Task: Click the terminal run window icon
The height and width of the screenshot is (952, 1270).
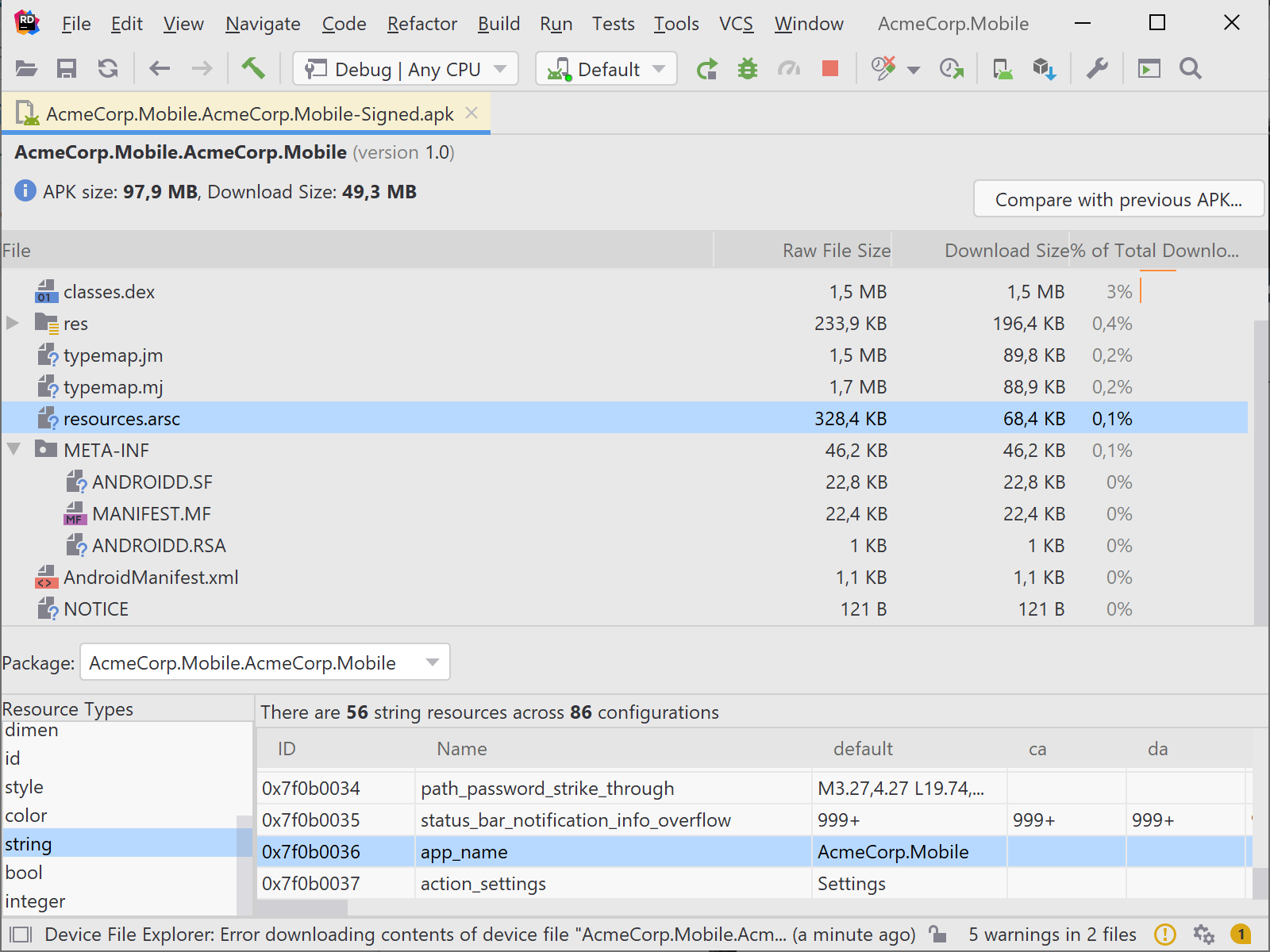Action: pos(1149,69)
